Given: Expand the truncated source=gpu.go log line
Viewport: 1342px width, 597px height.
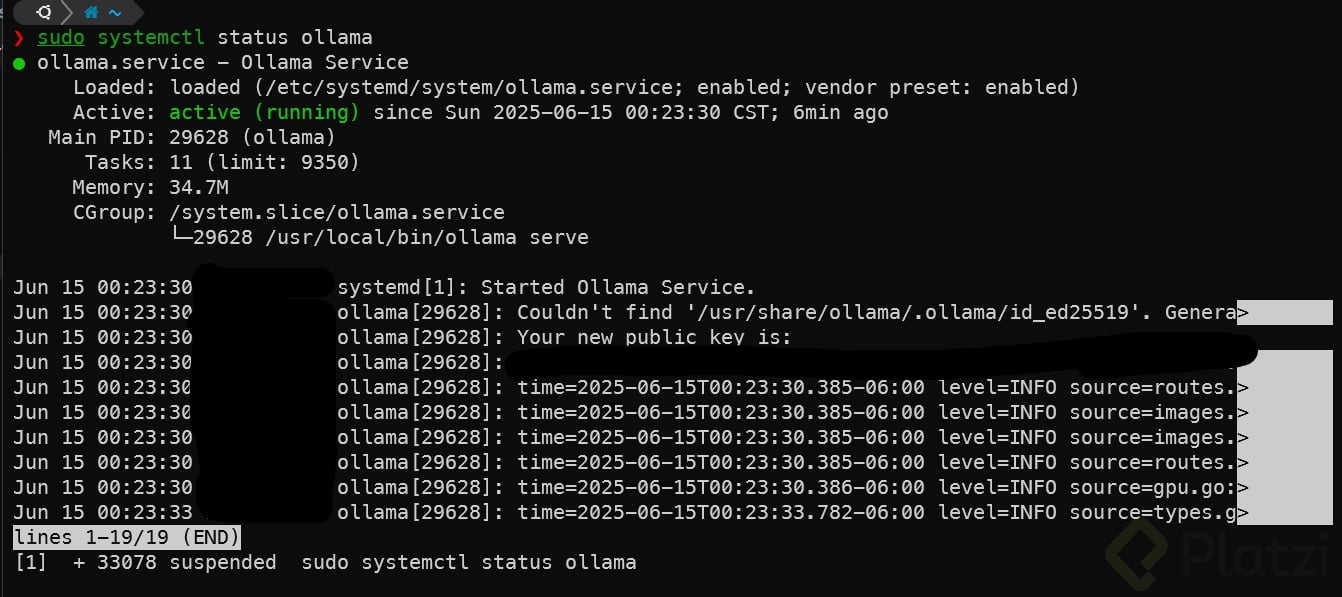Looking at the screenshot, I should tap(1243, 488).
